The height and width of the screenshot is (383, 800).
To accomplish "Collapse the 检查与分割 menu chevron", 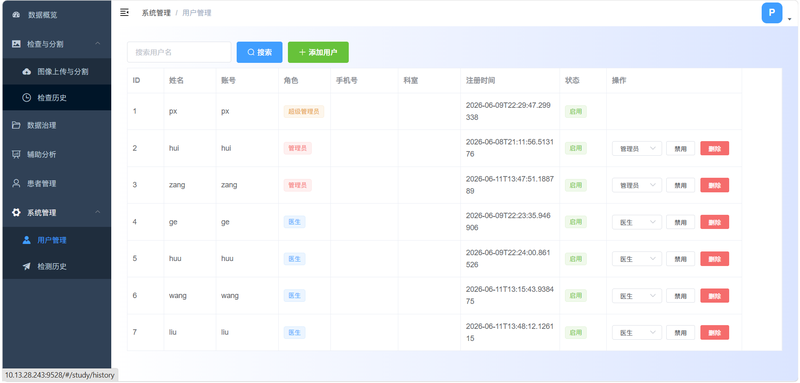I will [x=98, y=44].
